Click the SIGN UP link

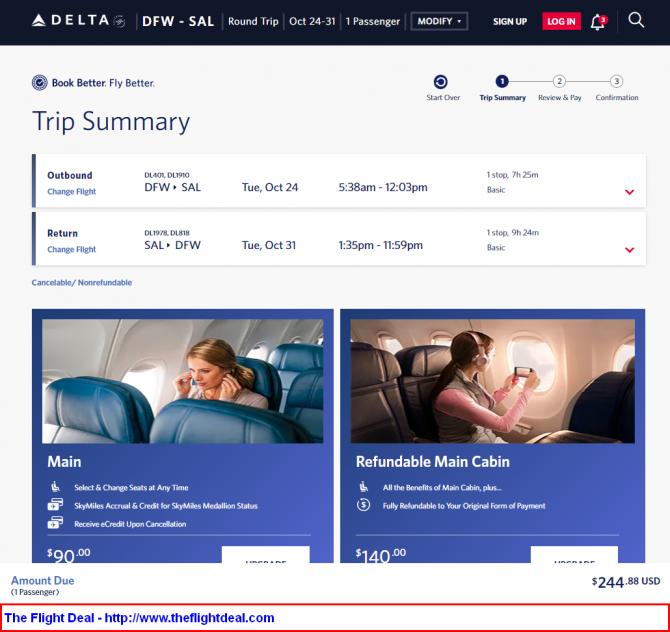[x=510, y=21]
